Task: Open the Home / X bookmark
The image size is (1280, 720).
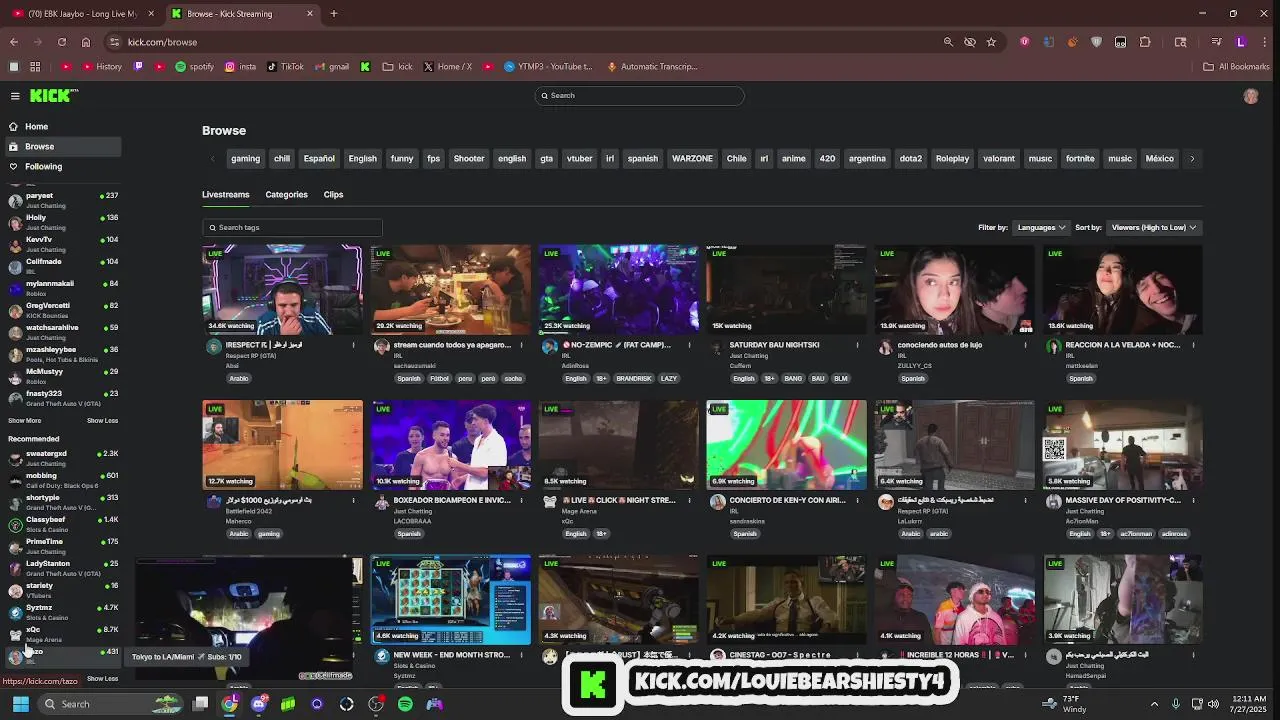Action: click(447, 67)
